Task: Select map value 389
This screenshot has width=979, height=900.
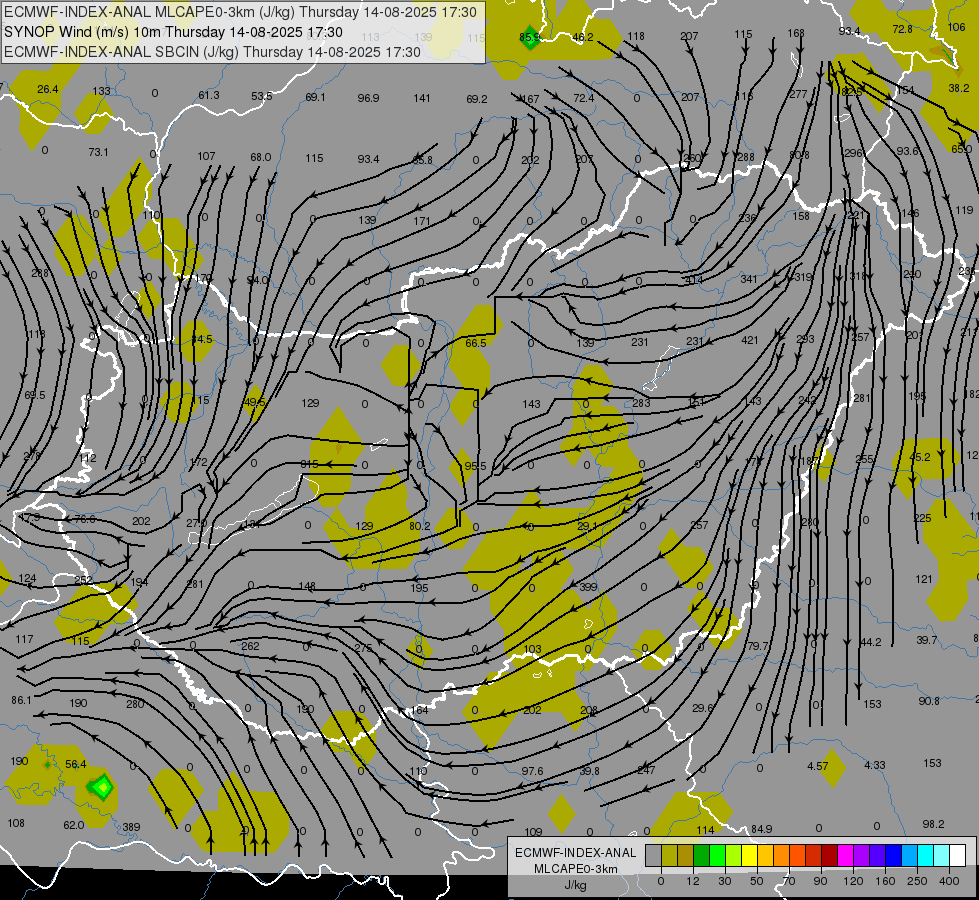Action: [131, 827]
